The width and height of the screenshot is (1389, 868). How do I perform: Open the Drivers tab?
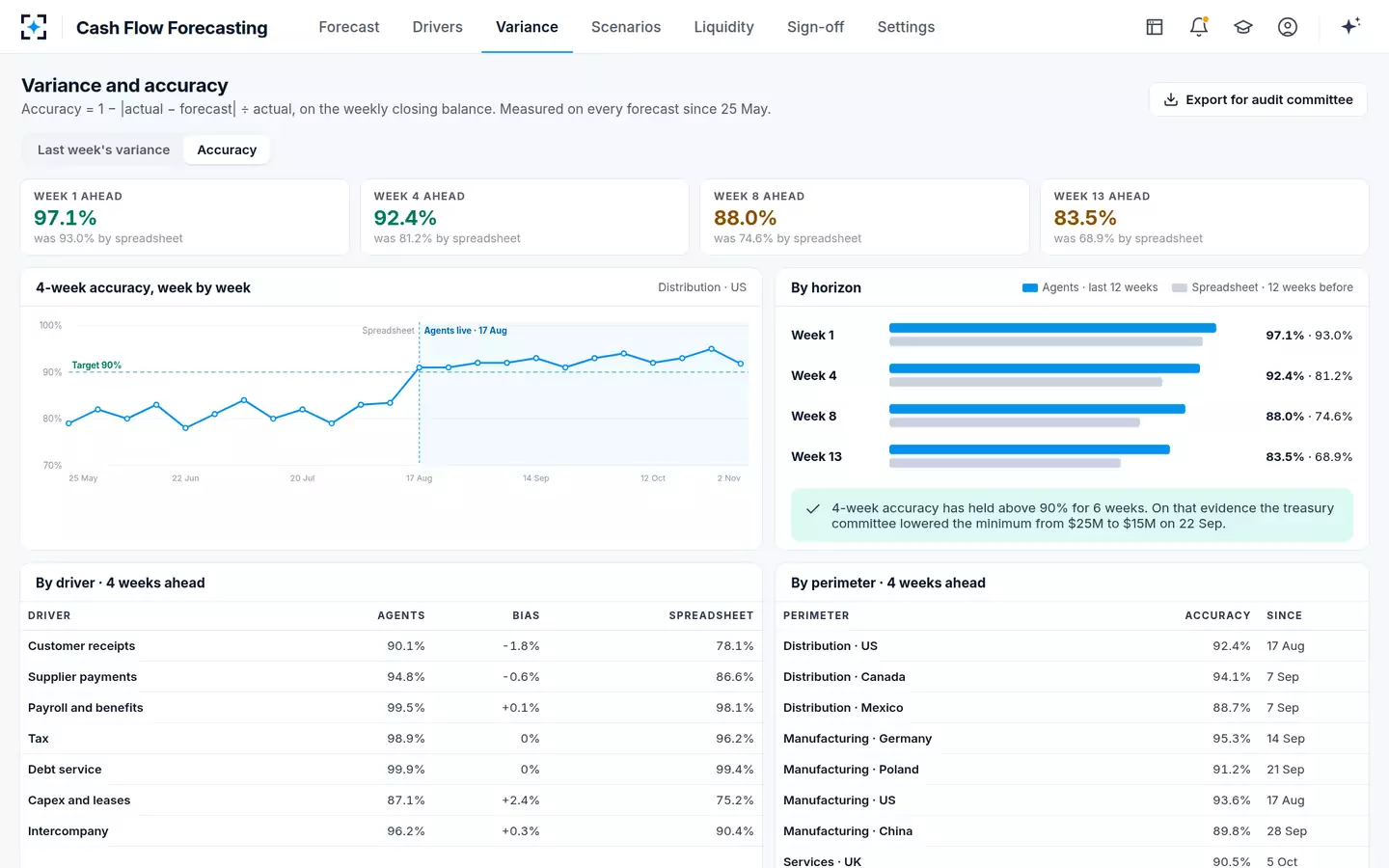438,27
